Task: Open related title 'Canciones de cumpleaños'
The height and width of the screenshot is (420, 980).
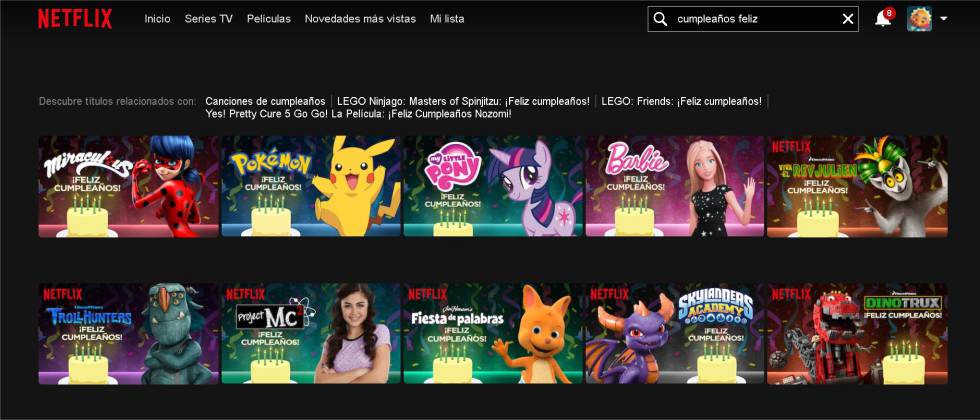Action: point(265,101)
